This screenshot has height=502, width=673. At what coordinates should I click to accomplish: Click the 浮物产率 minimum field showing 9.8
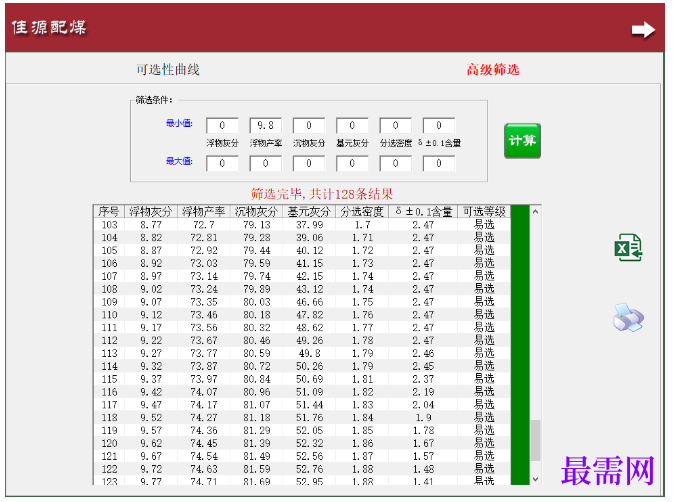click(265, 126)
